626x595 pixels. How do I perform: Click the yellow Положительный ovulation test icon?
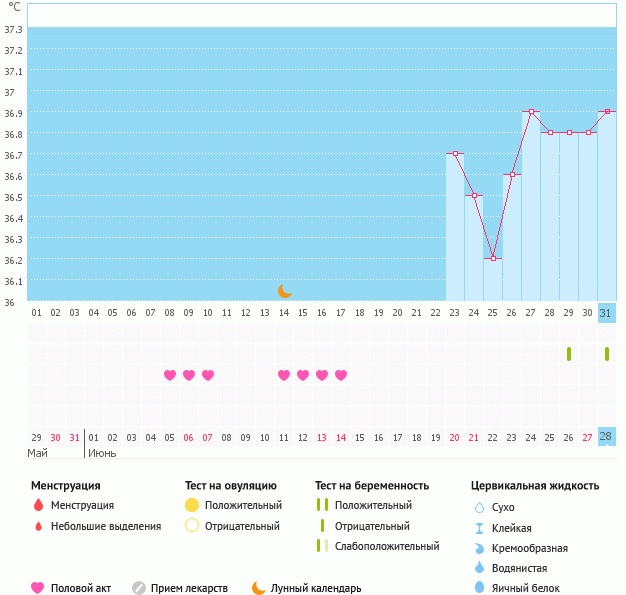[192, 506]
